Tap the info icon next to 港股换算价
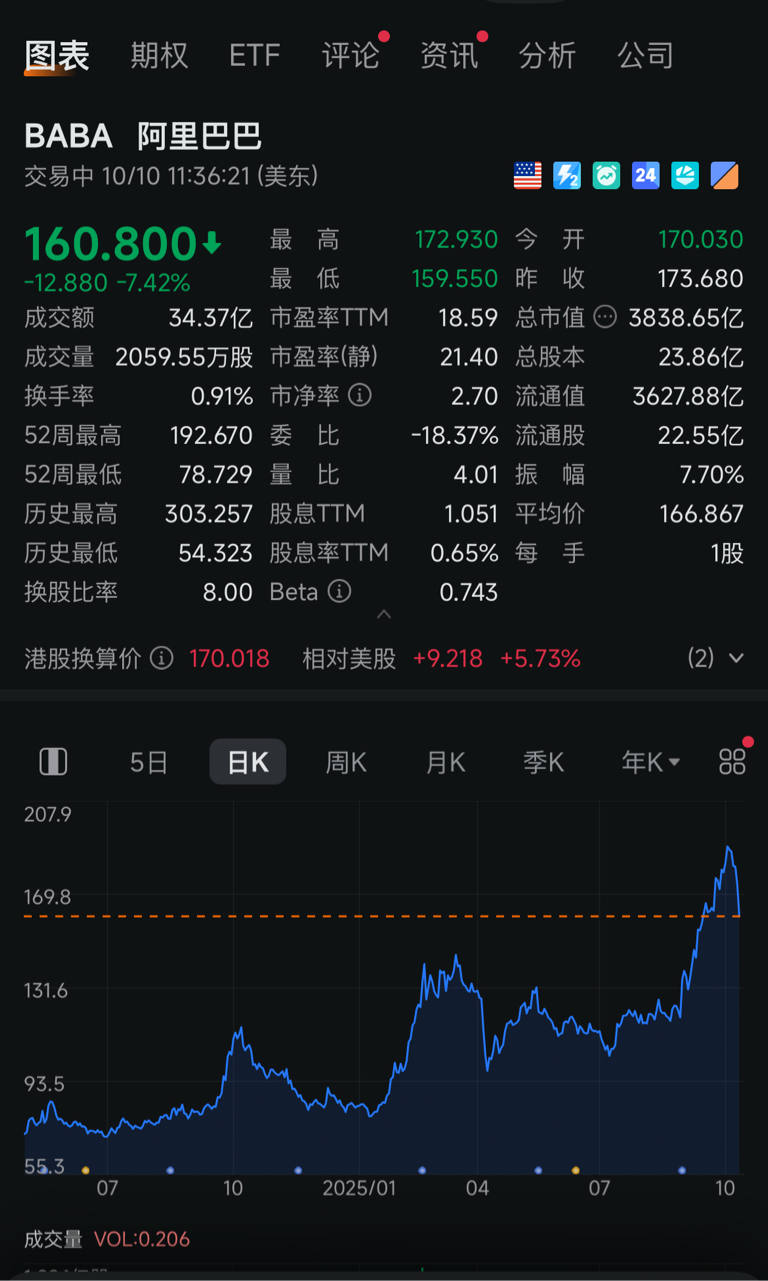 [x=162, y=658]
